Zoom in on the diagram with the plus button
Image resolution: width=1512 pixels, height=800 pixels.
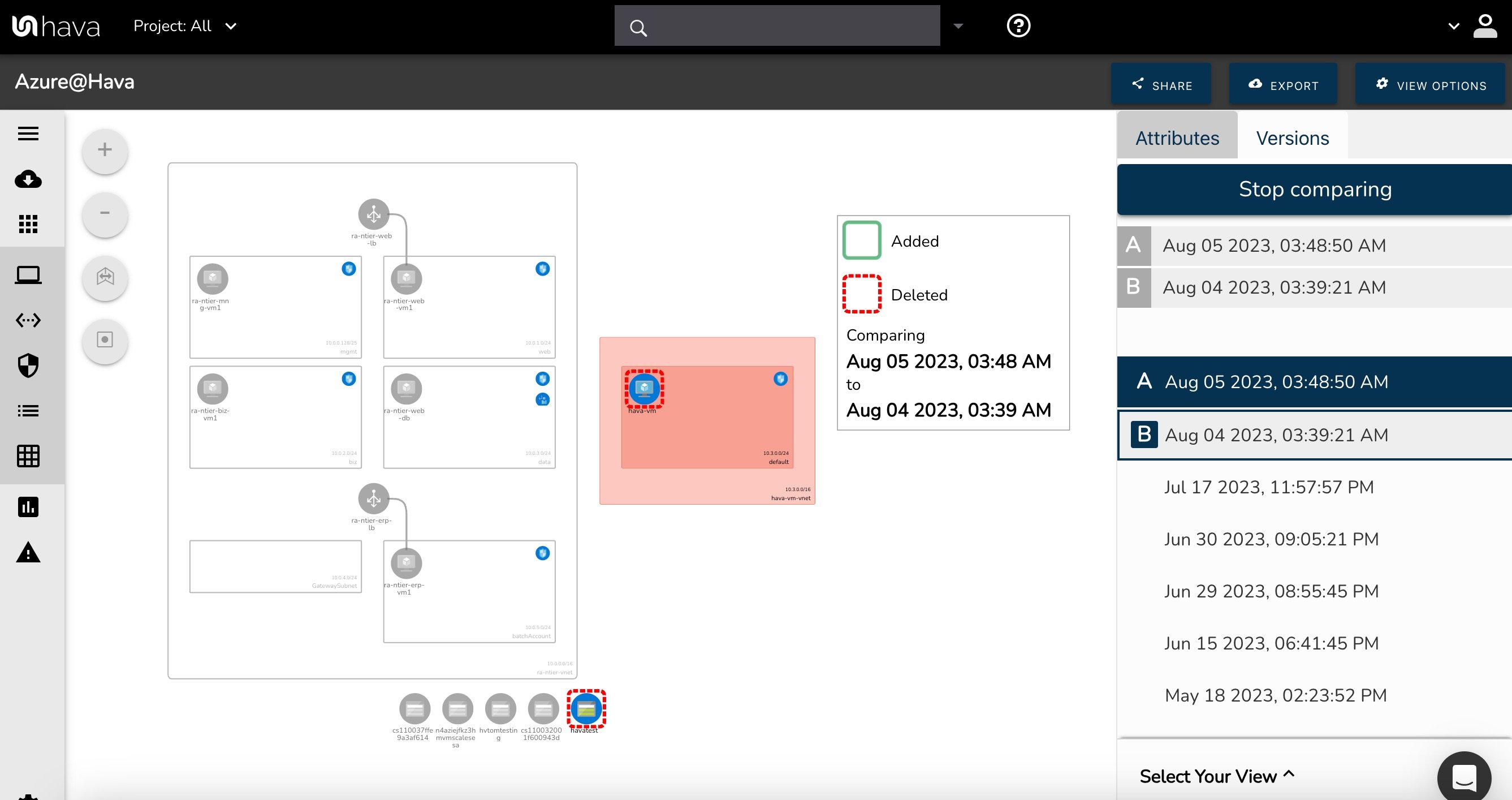click(x=105, y=150)
